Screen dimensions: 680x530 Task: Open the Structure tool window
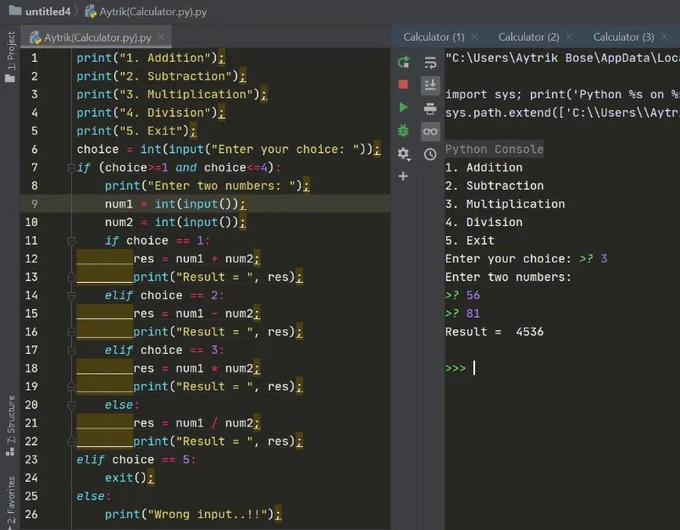click(x=10, y=425)
